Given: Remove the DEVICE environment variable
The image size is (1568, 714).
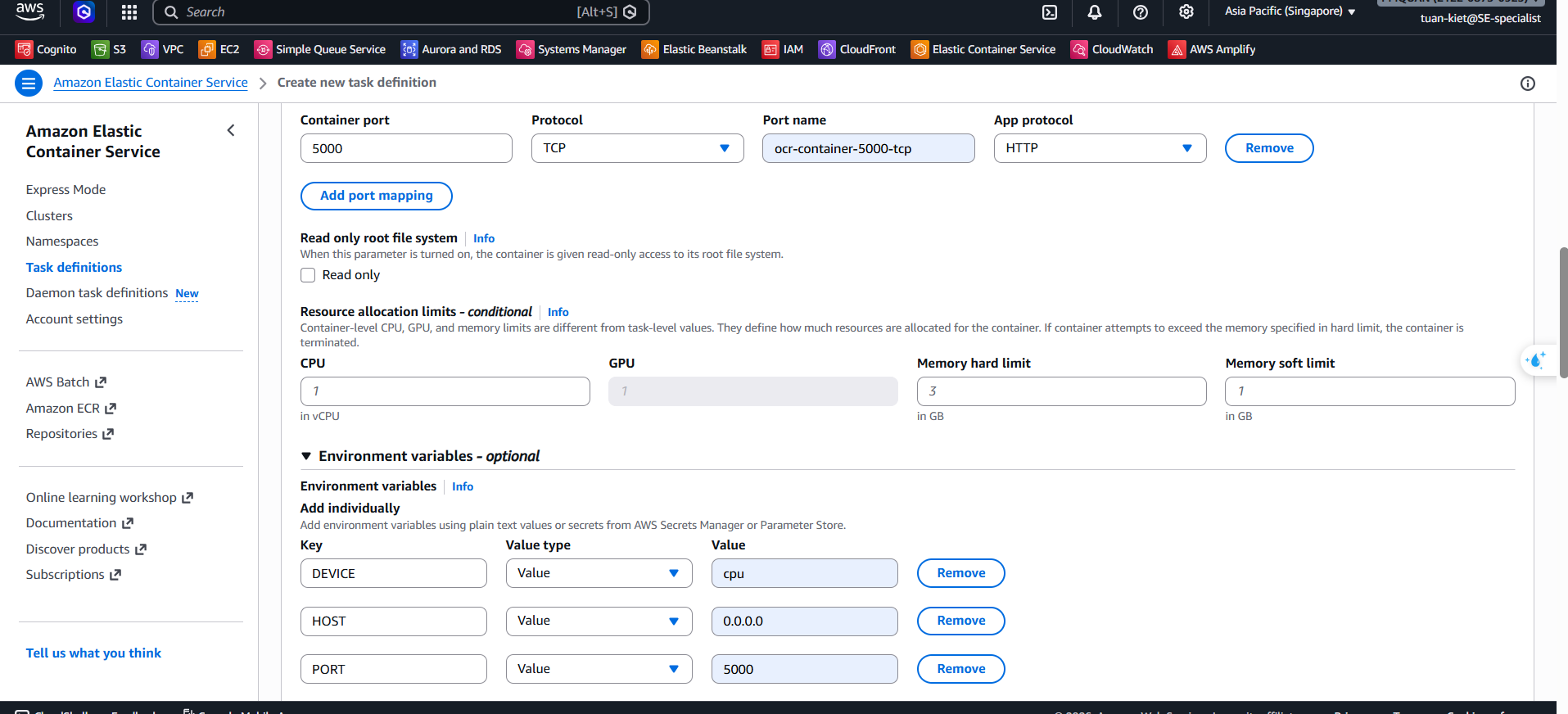Looking at the screenshot, I should 960,573.
